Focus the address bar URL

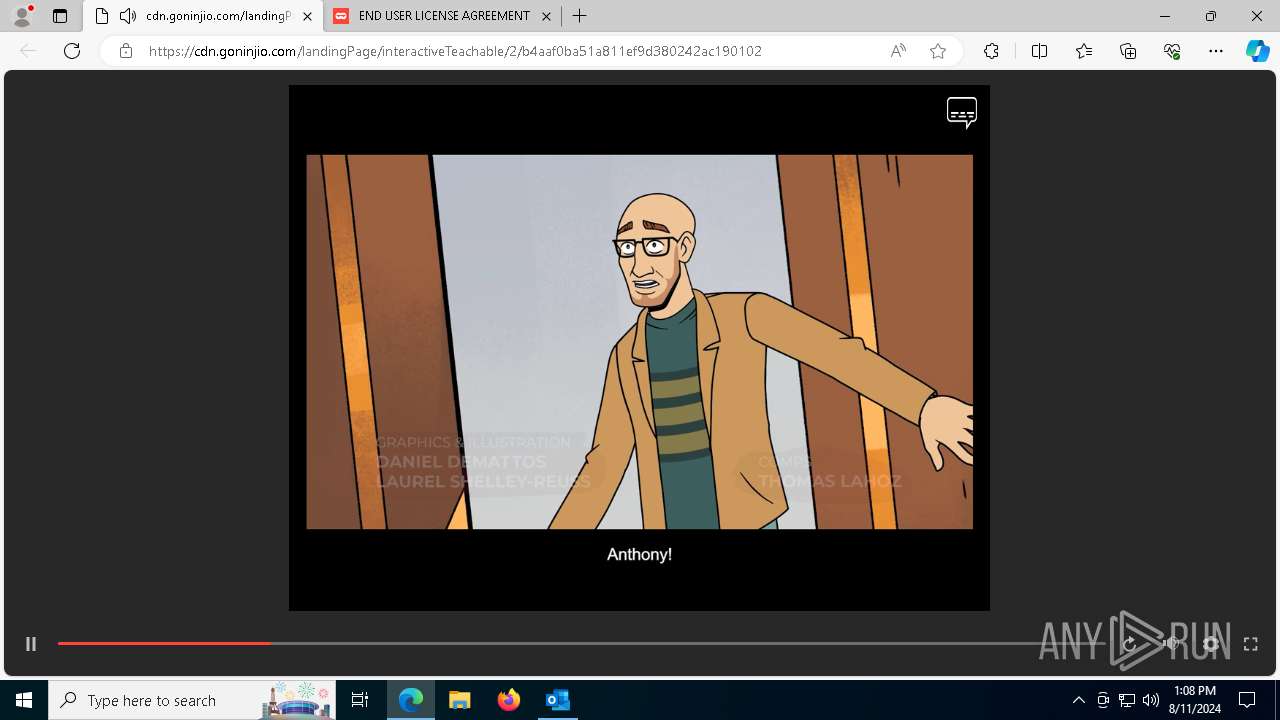455,51
